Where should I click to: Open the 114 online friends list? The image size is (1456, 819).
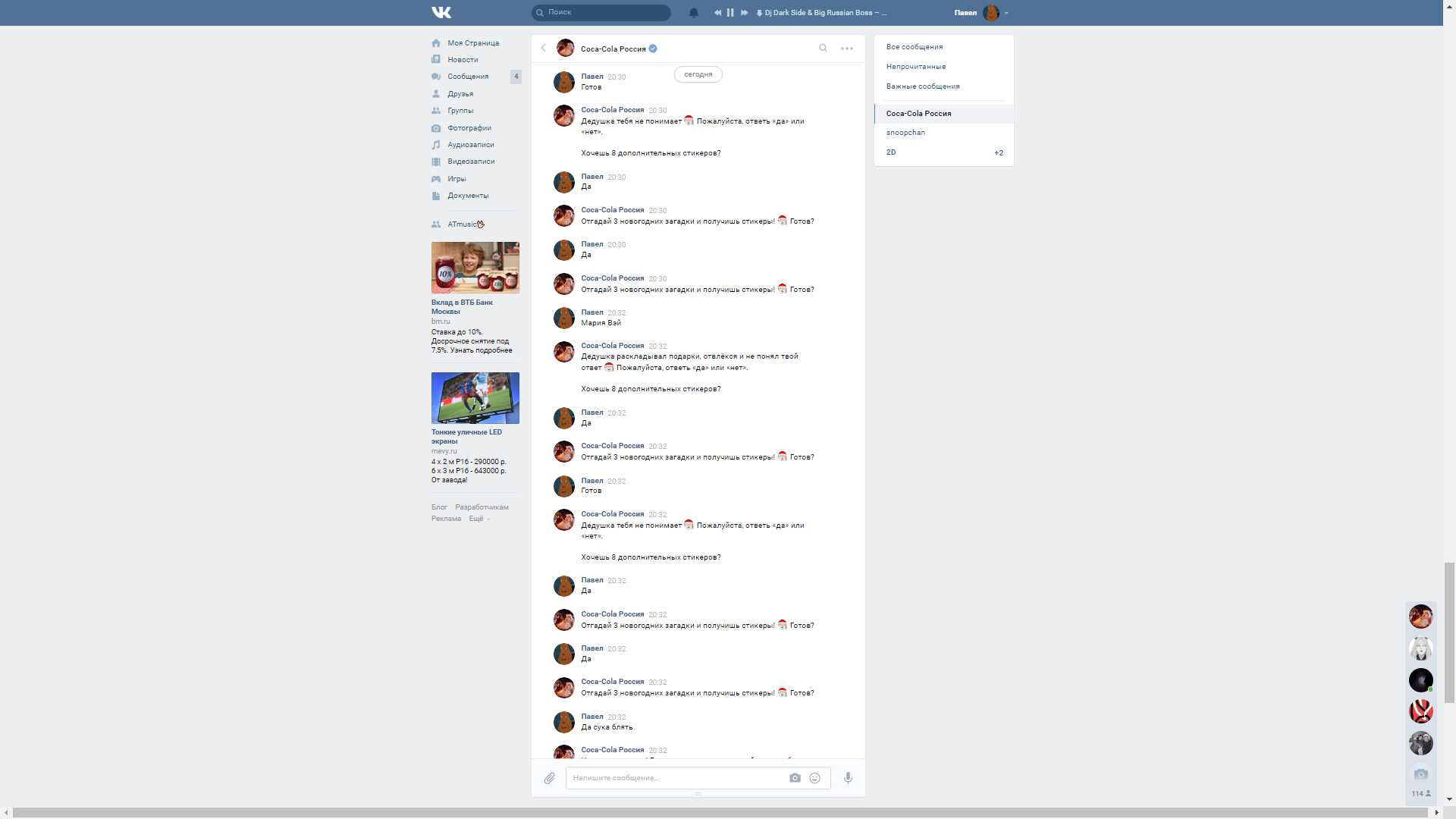click(1420, 794)
